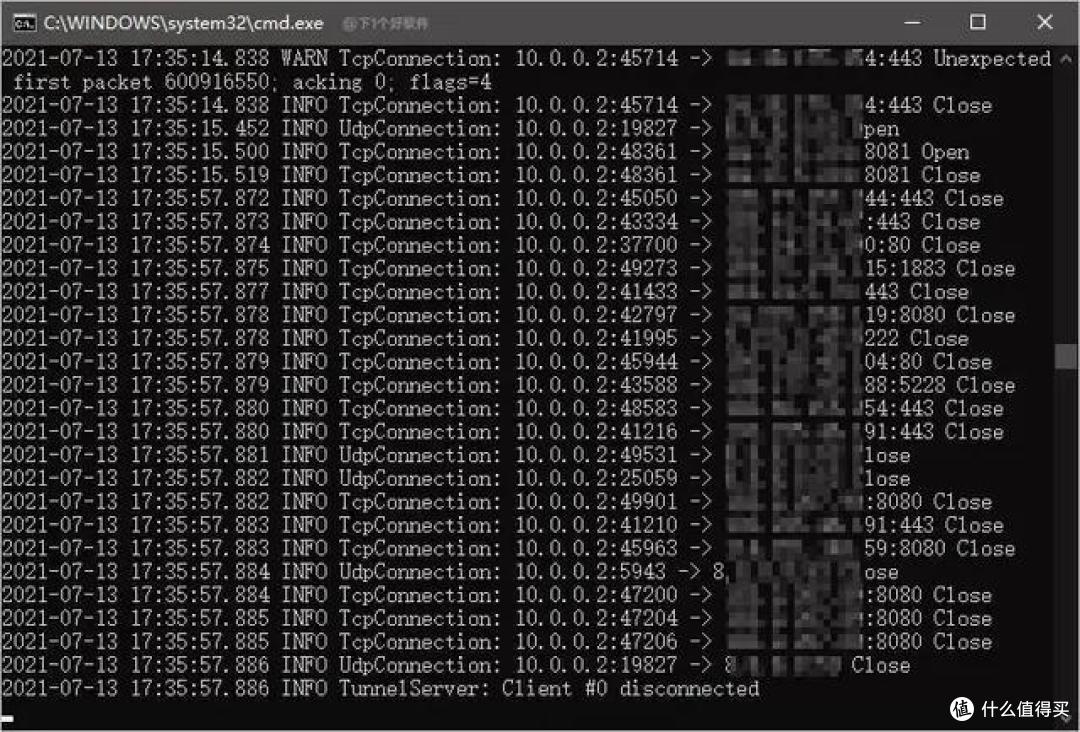Click source address 10.0.0.2:45963
Viewport: 1080px width, 732px height.
coord(596,550)
